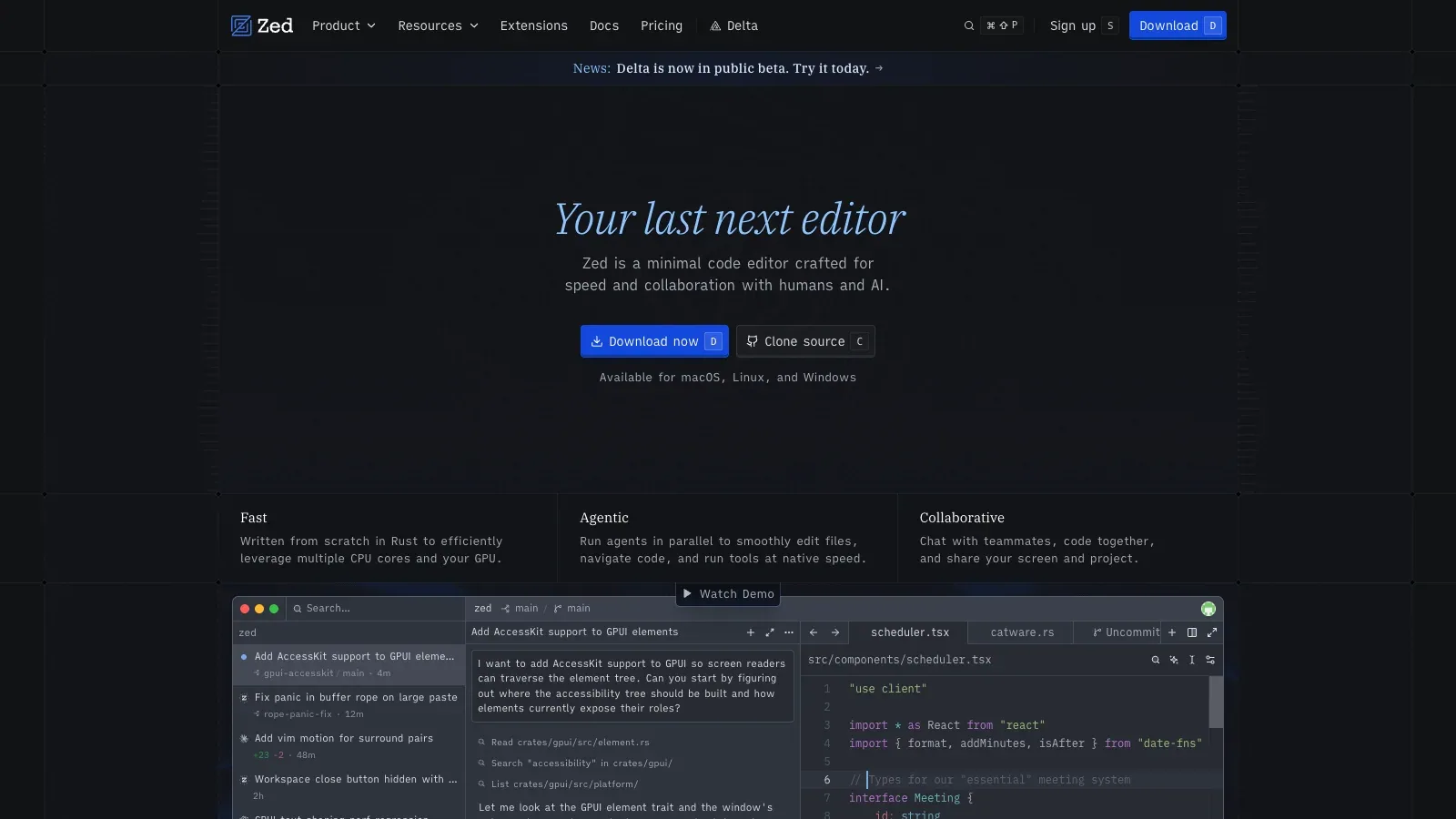The image size is (1456, 819).
Task: Click the zed project name in the title bar
Action: (x=483, y=609)
